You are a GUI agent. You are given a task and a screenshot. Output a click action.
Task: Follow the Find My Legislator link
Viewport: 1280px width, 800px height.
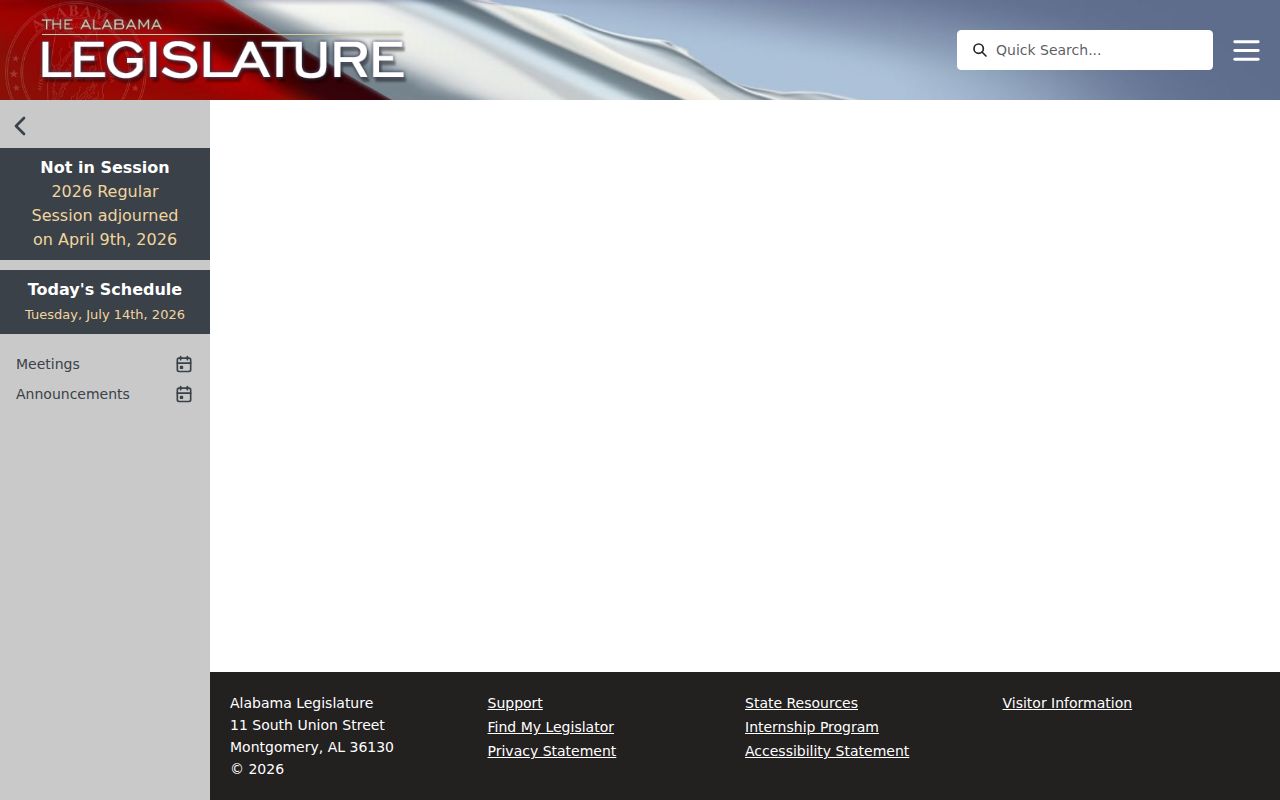(x=551, y=727)
